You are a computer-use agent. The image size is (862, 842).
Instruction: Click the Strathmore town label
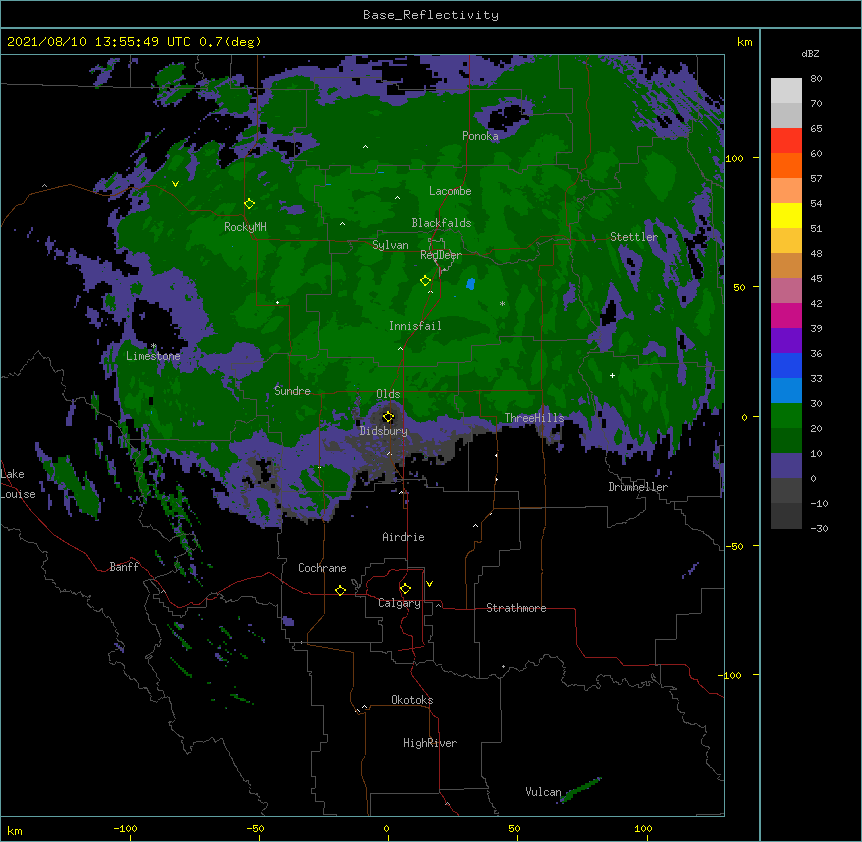coord(516,608)
